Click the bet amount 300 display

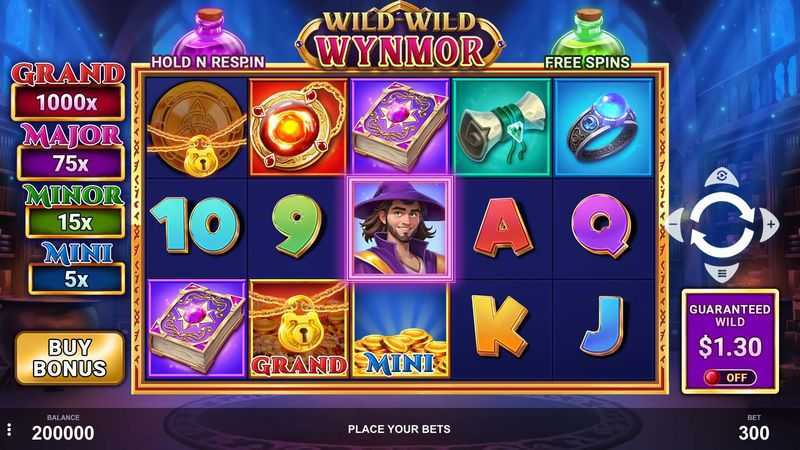tap(754, 433)
